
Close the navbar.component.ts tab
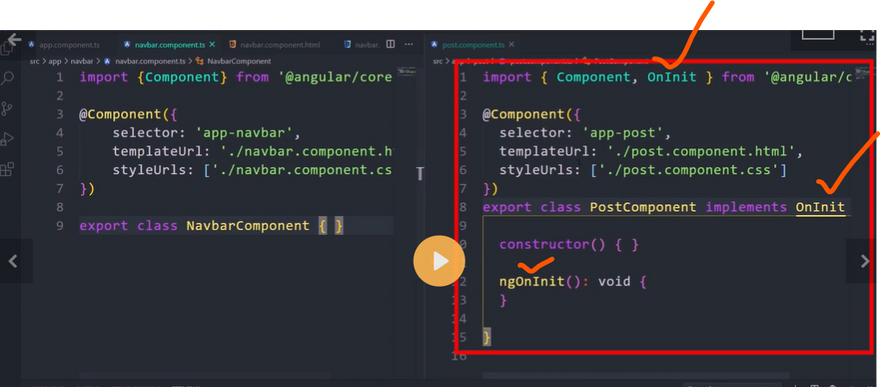tap(212, 44)
